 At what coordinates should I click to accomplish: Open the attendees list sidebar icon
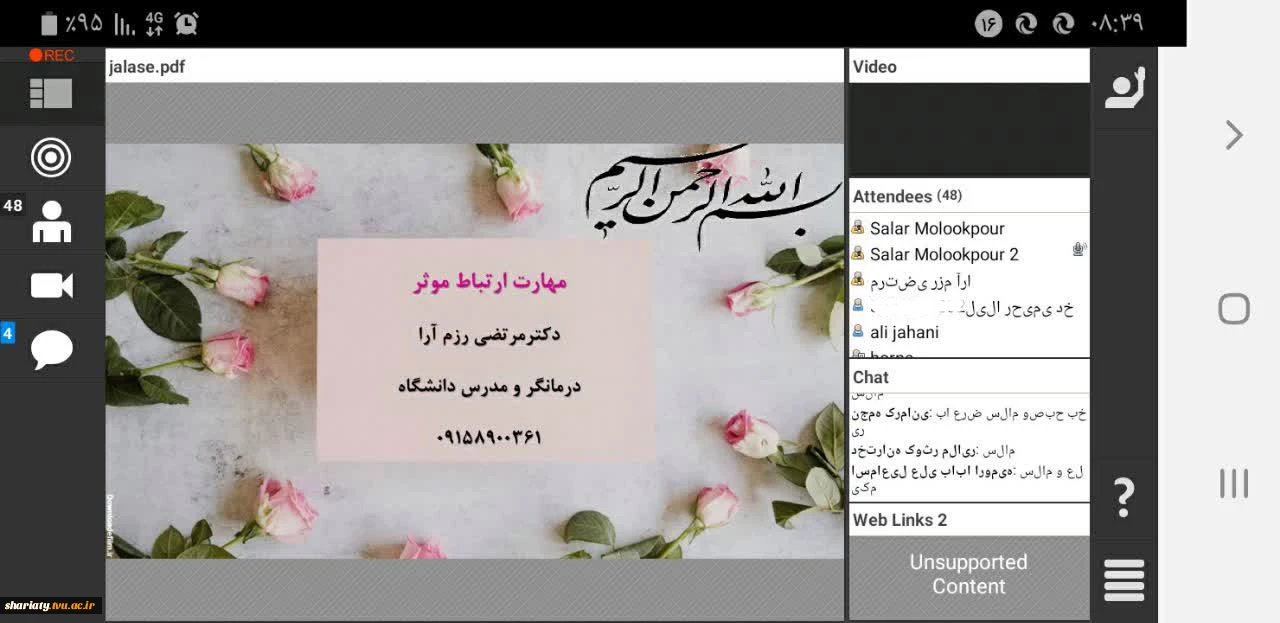(51, 221)
